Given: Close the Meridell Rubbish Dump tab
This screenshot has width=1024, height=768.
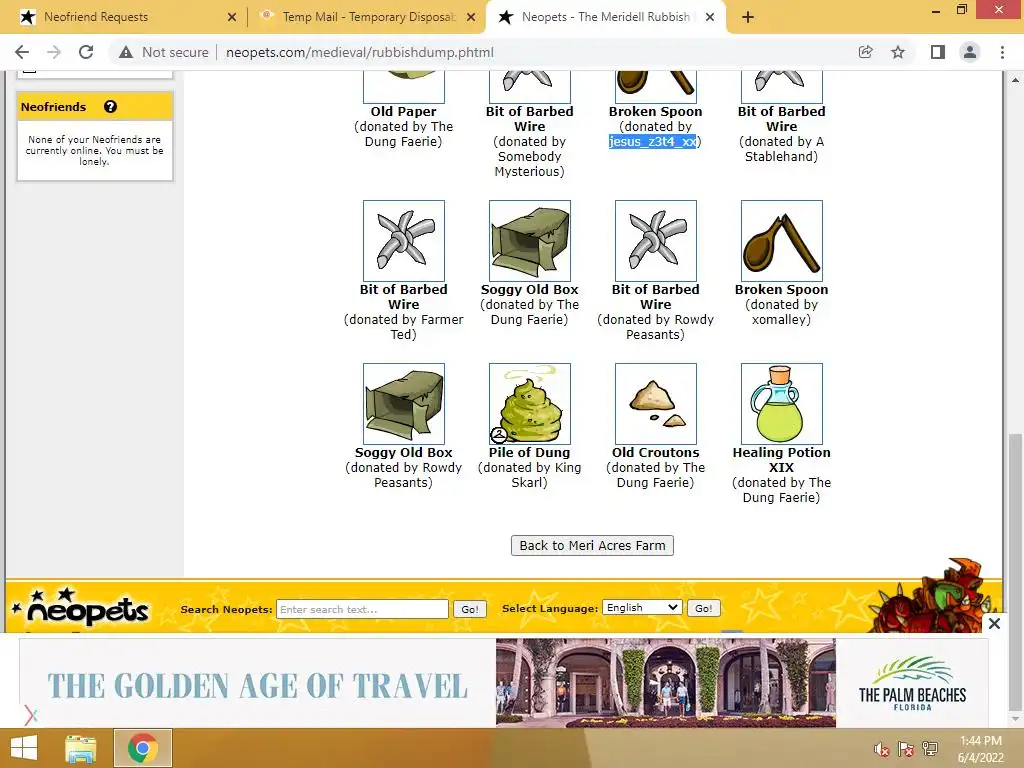Looking at the screenshot, I should click(x=711, y=18).
